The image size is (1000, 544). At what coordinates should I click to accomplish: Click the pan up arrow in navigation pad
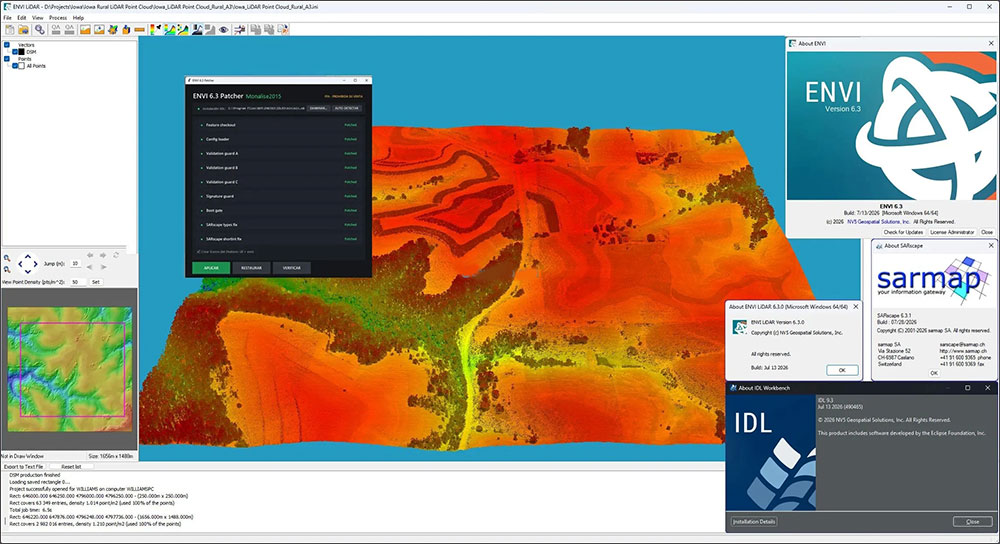pos(28,256)
